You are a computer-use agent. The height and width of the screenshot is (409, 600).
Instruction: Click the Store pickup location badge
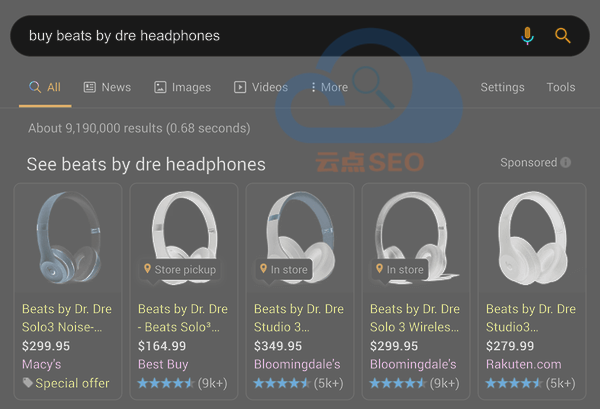pyautogui.click(x=180, y=270)
